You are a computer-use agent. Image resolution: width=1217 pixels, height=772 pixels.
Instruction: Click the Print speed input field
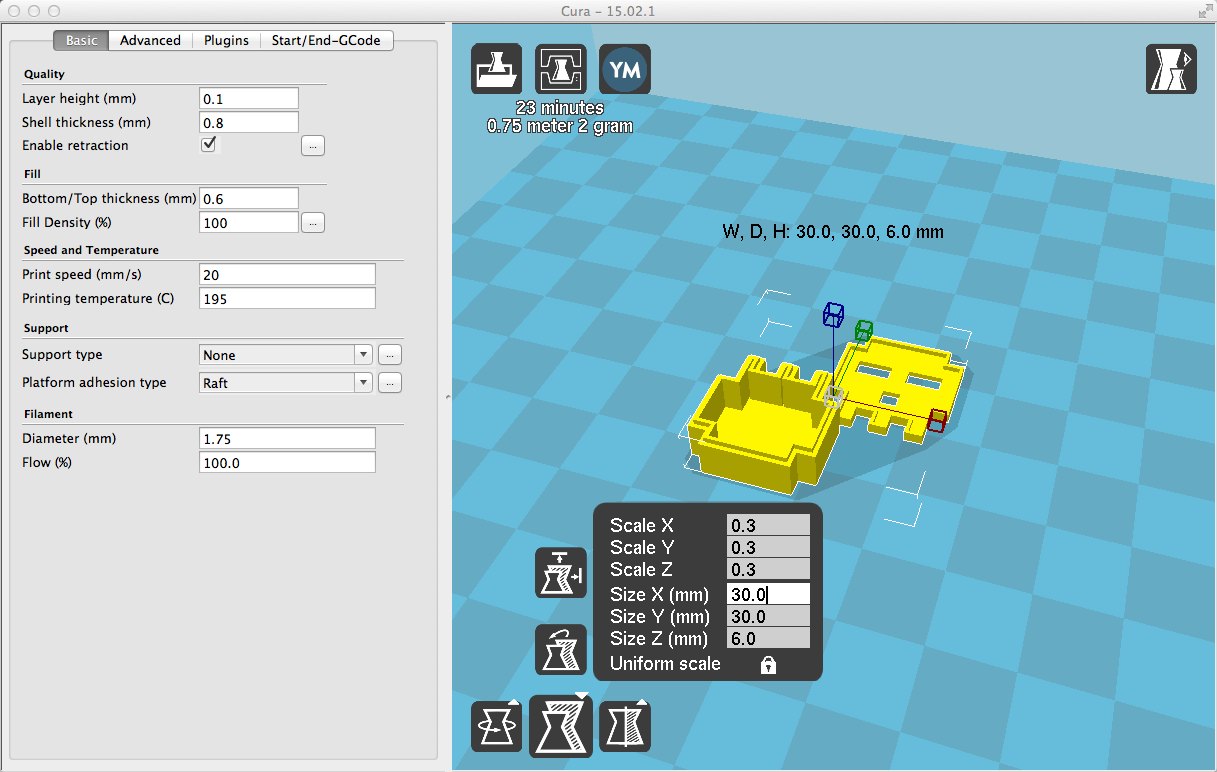(x=288, y=275)
